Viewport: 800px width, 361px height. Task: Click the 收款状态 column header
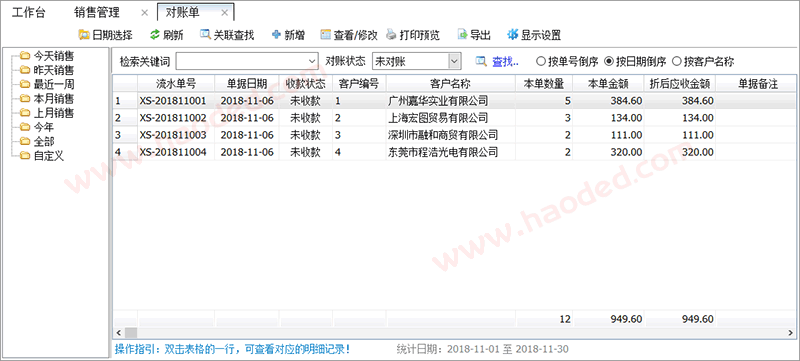point(306,83)
